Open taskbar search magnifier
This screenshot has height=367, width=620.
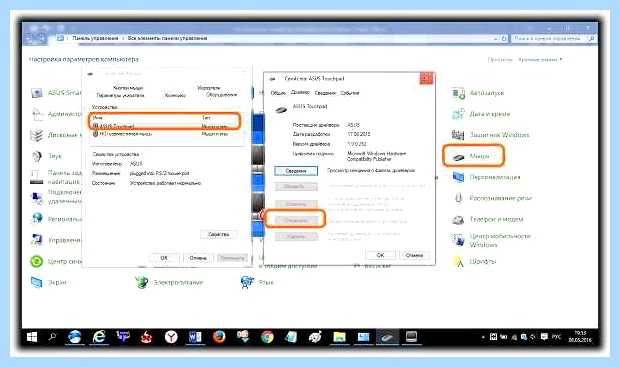(52, 337)
